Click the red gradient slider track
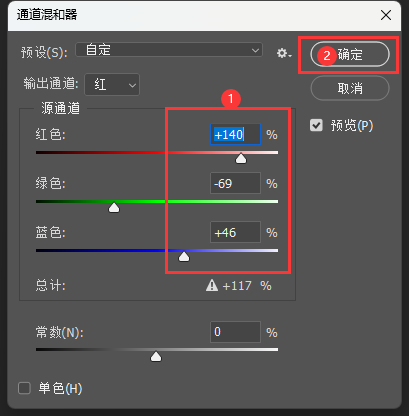Screen dimensions: 409x416 pyautogui.click(x=157, y=152)
